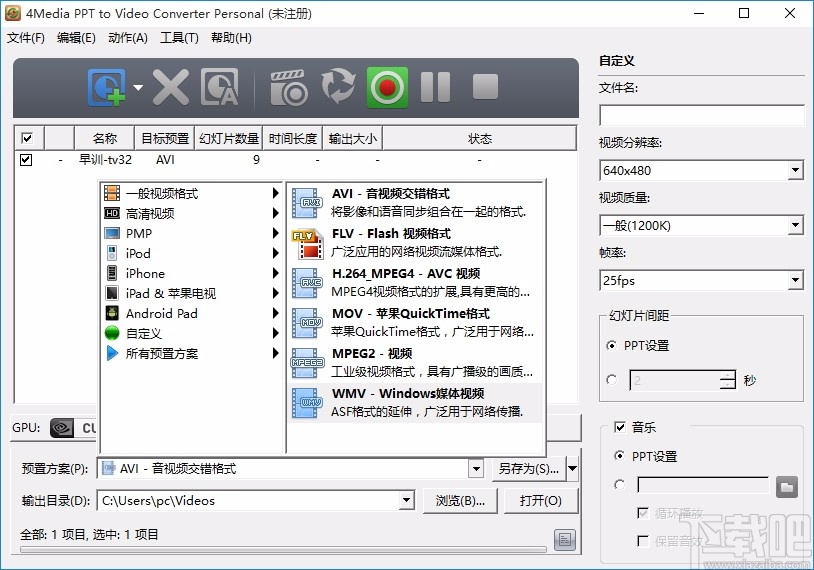Select PPT设置 radio under 幻灯片间距
814x570 pixels.
612,345
